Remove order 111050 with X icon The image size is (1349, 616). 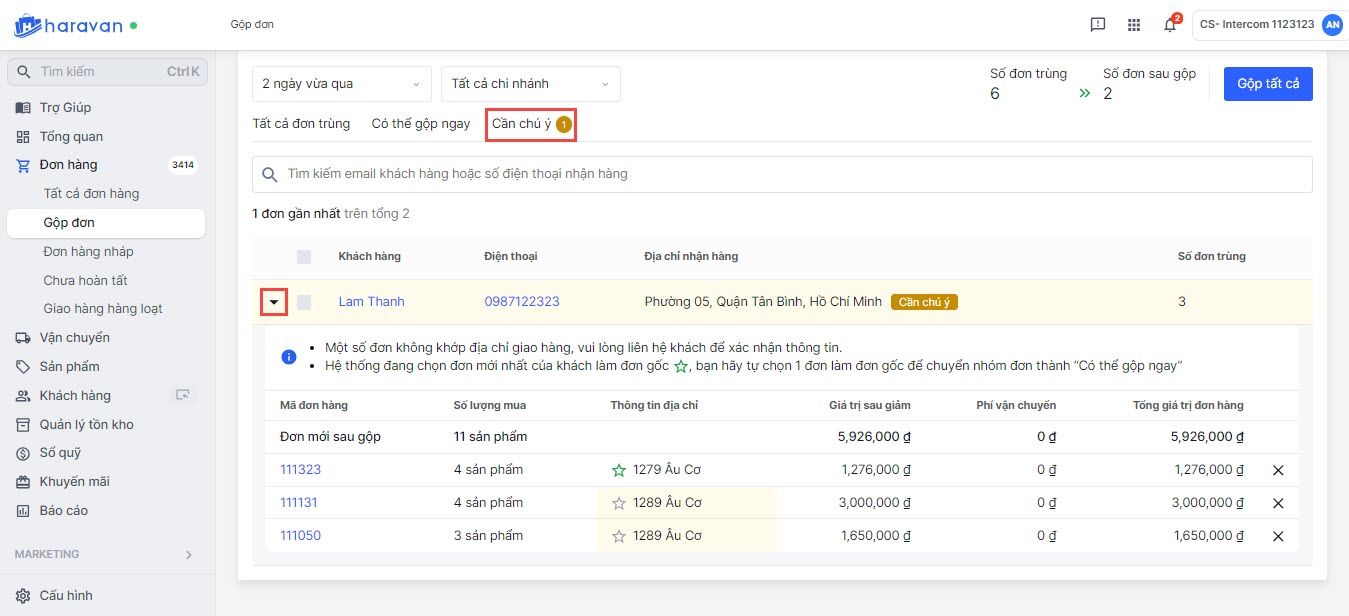1278,536
